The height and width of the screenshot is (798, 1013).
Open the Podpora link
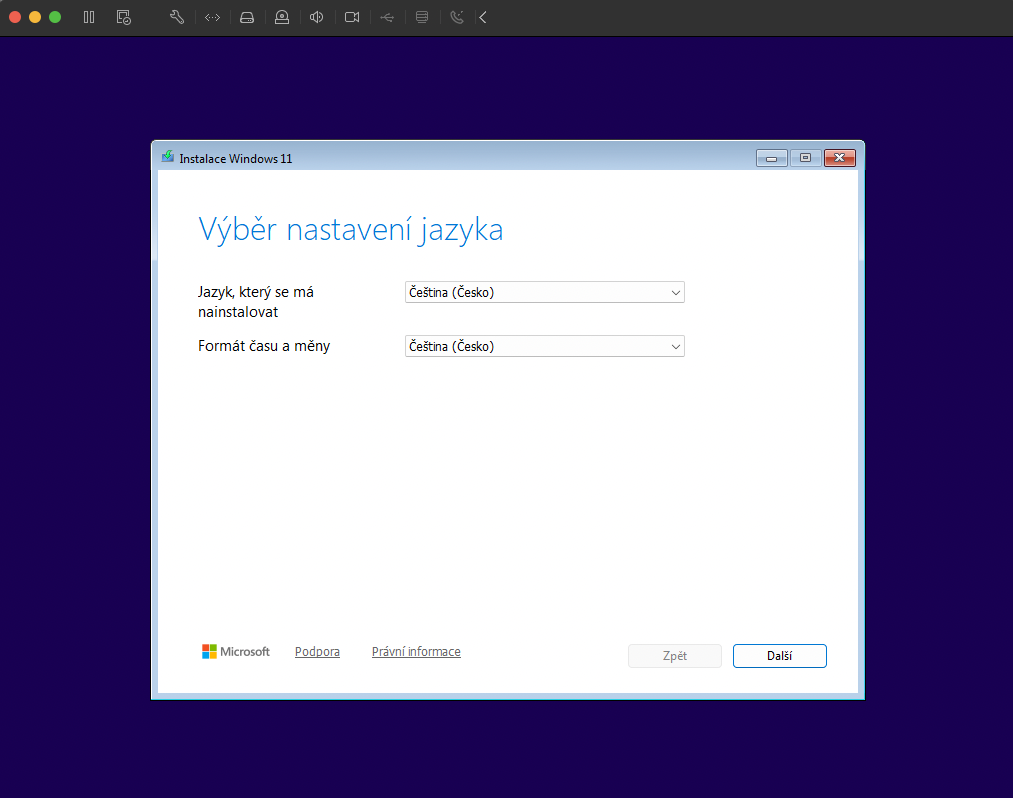pyautogui.click(x=317, y=652)
